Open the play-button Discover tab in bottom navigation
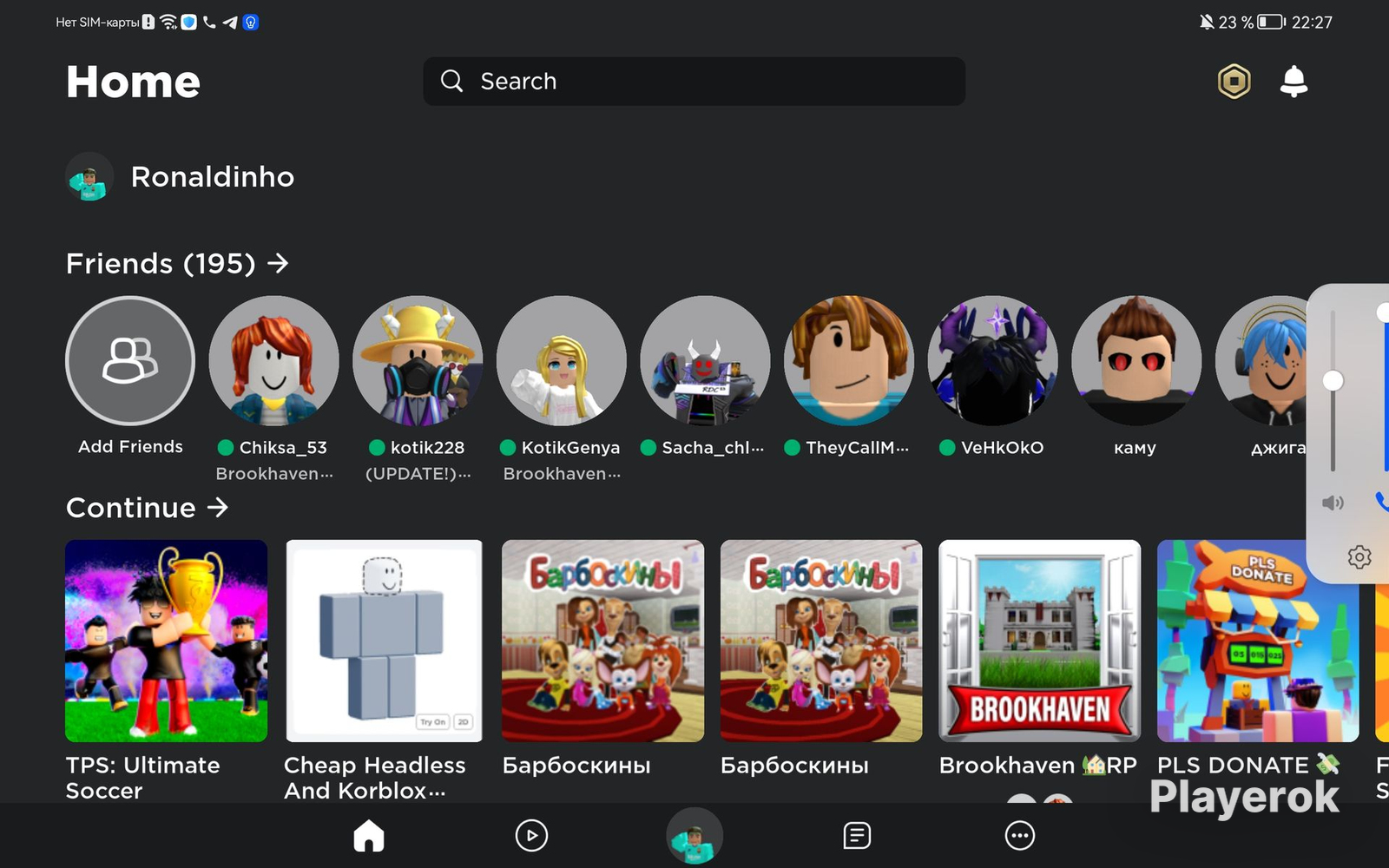 coord(531,836)
